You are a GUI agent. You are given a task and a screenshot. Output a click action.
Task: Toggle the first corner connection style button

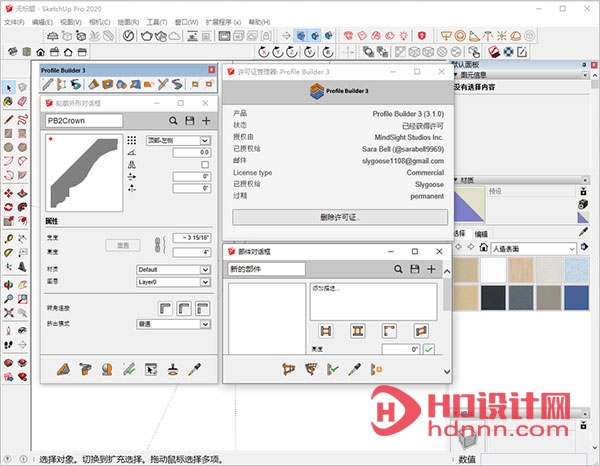click(165, 308)
